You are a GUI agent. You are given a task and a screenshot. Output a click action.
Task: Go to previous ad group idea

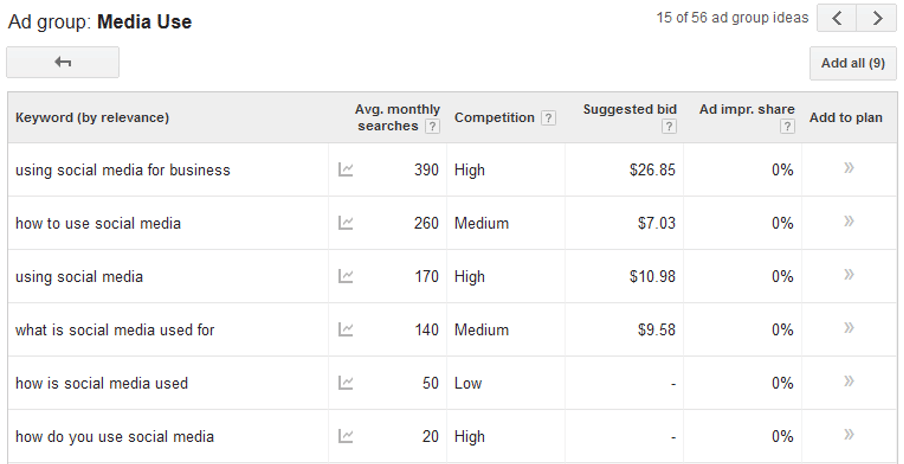coord(837,18)
